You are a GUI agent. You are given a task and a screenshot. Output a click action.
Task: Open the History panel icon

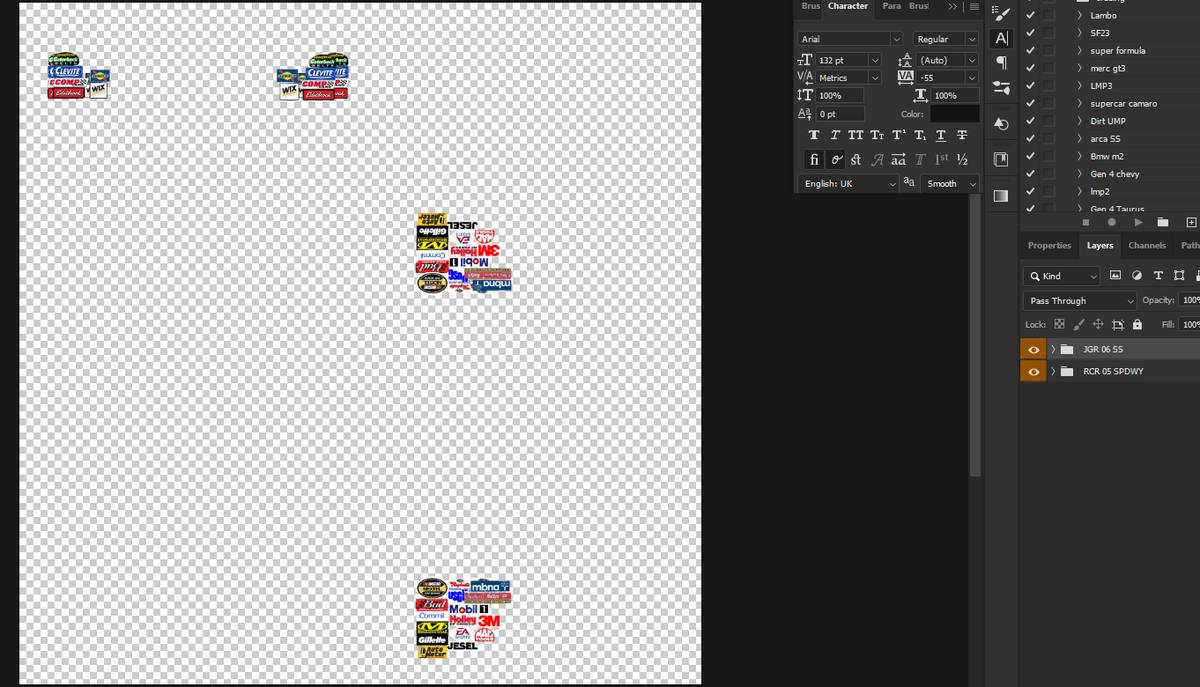click(1002, 124)
